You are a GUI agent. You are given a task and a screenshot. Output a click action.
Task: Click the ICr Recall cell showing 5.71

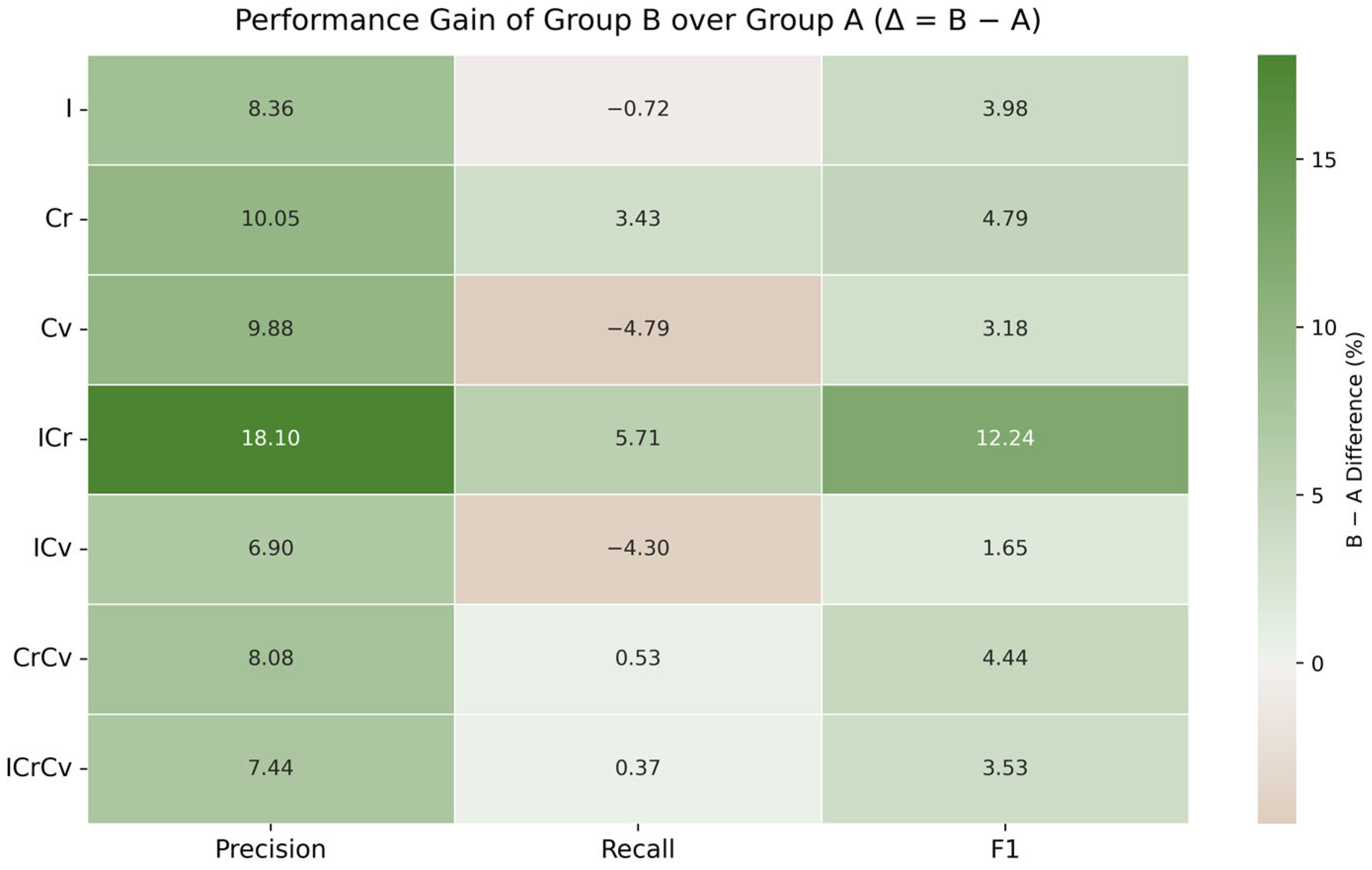pyautogui.click(x=638, y=438)
